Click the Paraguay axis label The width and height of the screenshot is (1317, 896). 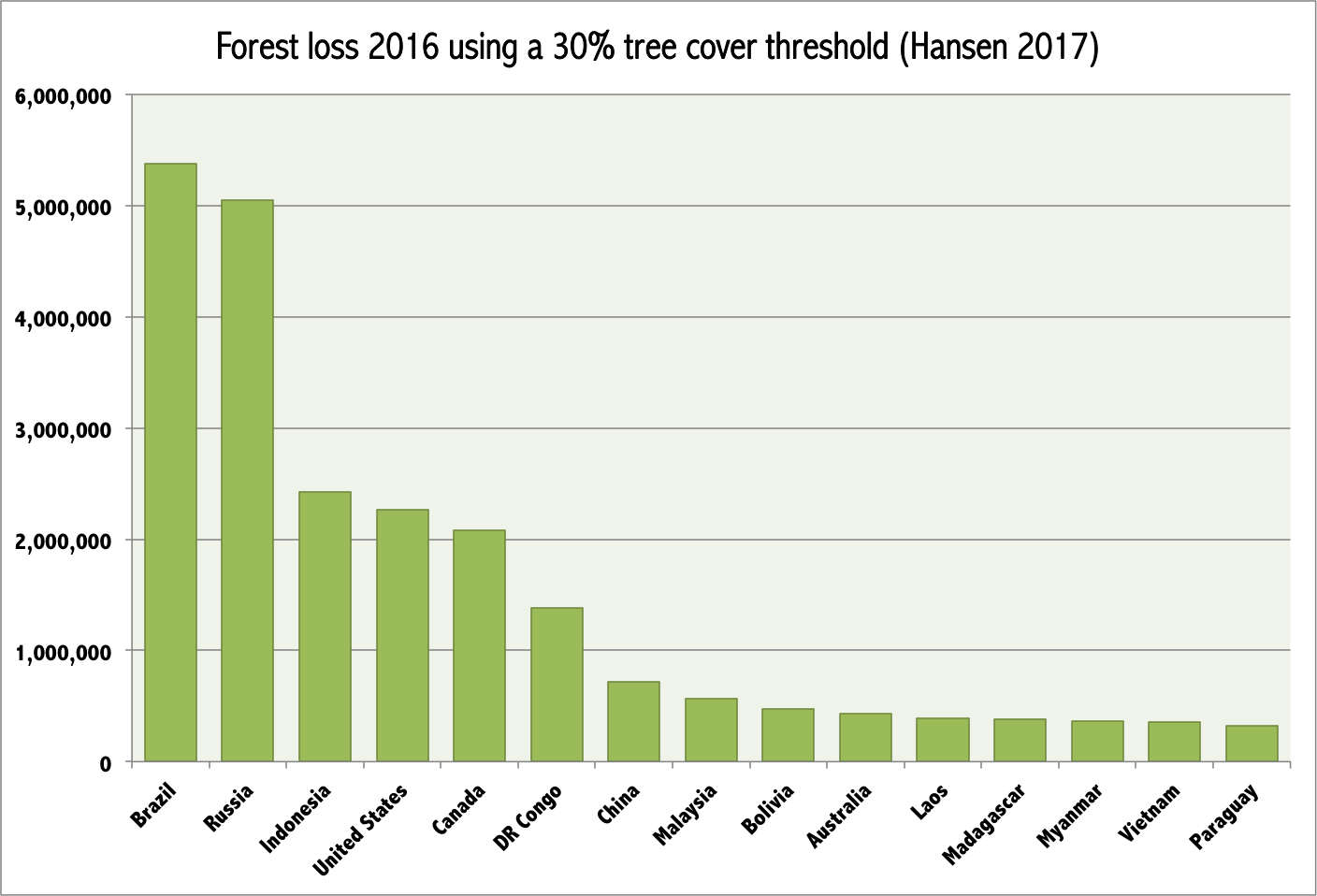tap(1224, 817)
